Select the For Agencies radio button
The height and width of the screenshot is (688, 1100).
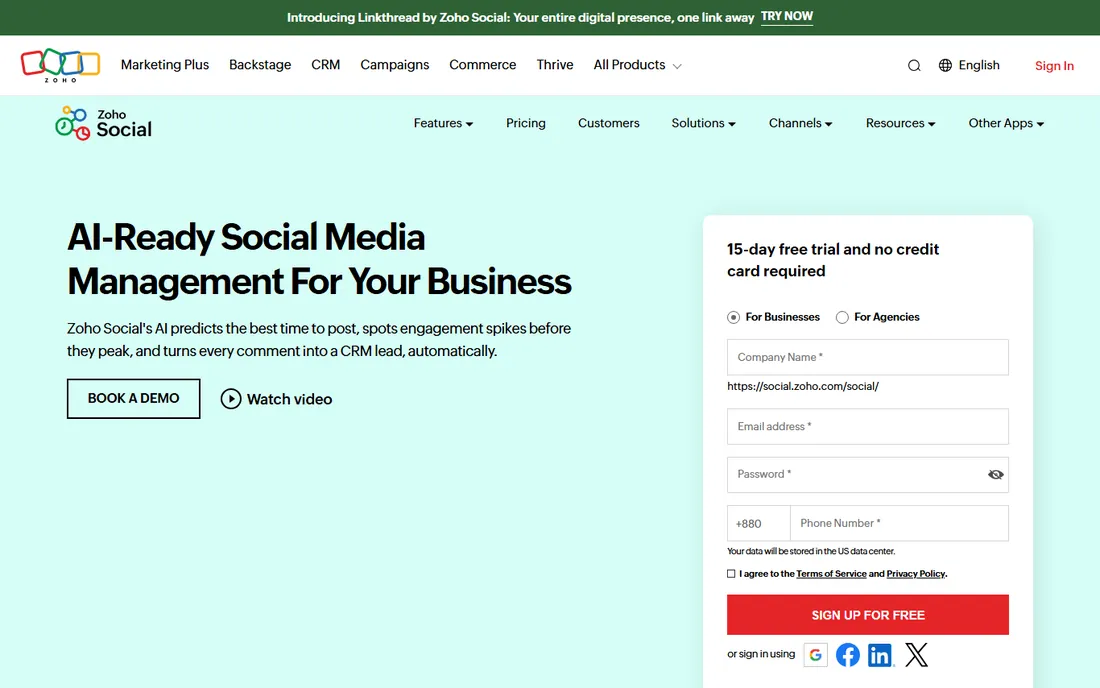pyautogui.click(x=842, y=317)
